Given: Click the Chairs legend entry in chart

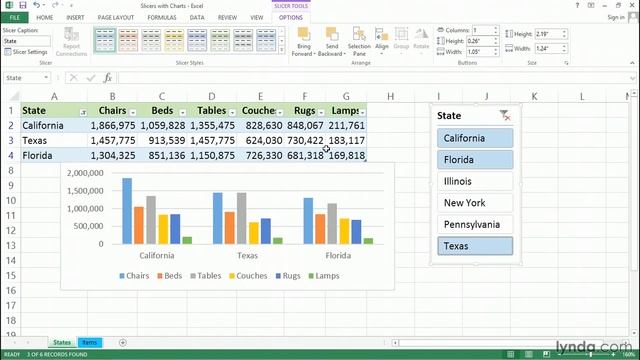Looking at the screenshot, I should [x=134, y=276].
